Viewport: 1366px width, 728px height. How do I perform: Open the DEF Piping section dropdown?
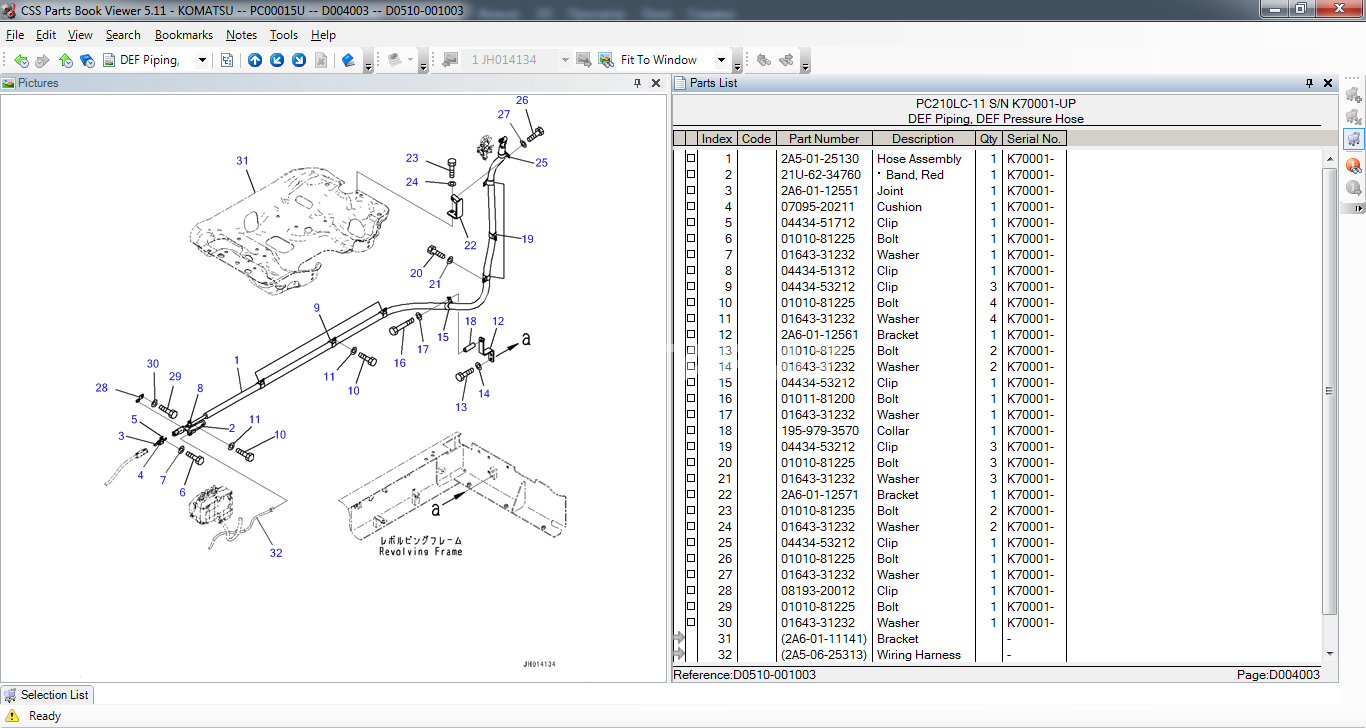(202, 60)
